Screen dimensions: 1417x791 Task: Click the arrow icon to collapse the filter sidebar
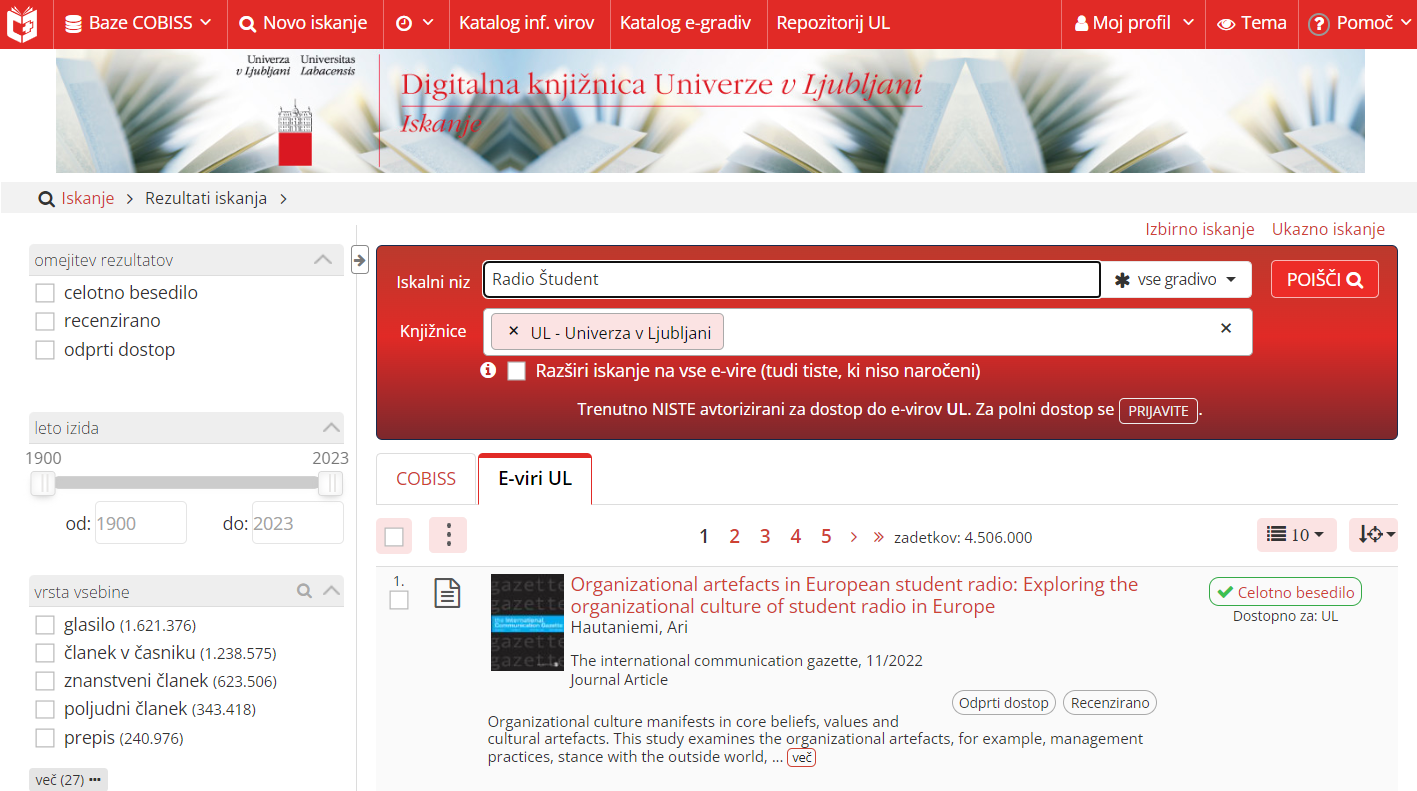(x=360, y=260)
